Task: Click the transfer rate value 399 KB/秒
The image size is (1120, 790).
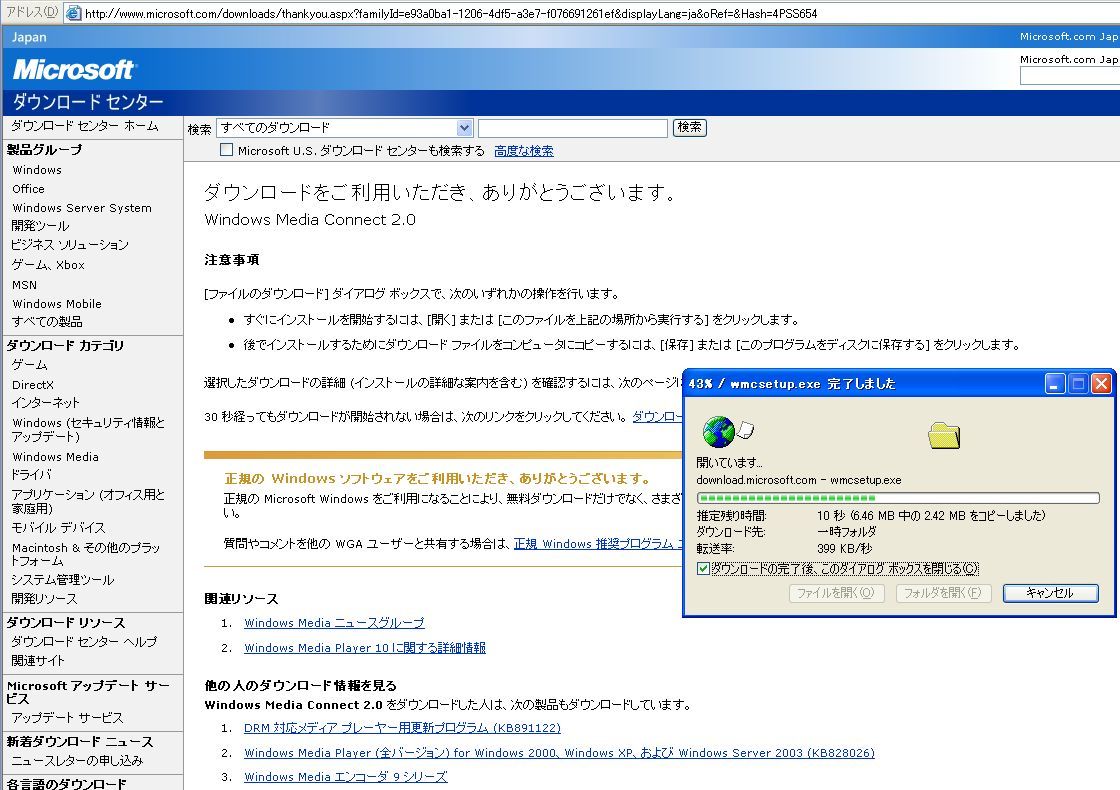Action: pos(844,549)
